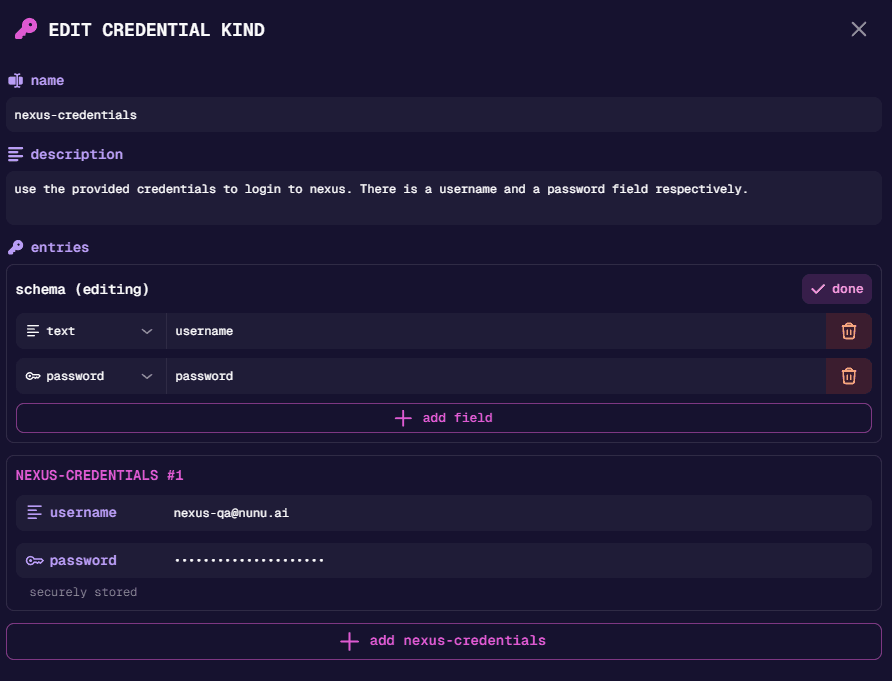Edit the nexus-qa@nunu.ai username value

444,513
